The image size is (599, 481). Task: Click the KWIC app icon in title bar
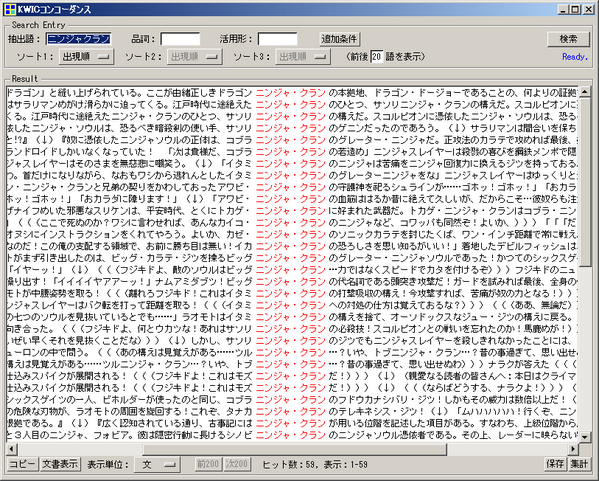pyautogui.click(x=10, y=9)
